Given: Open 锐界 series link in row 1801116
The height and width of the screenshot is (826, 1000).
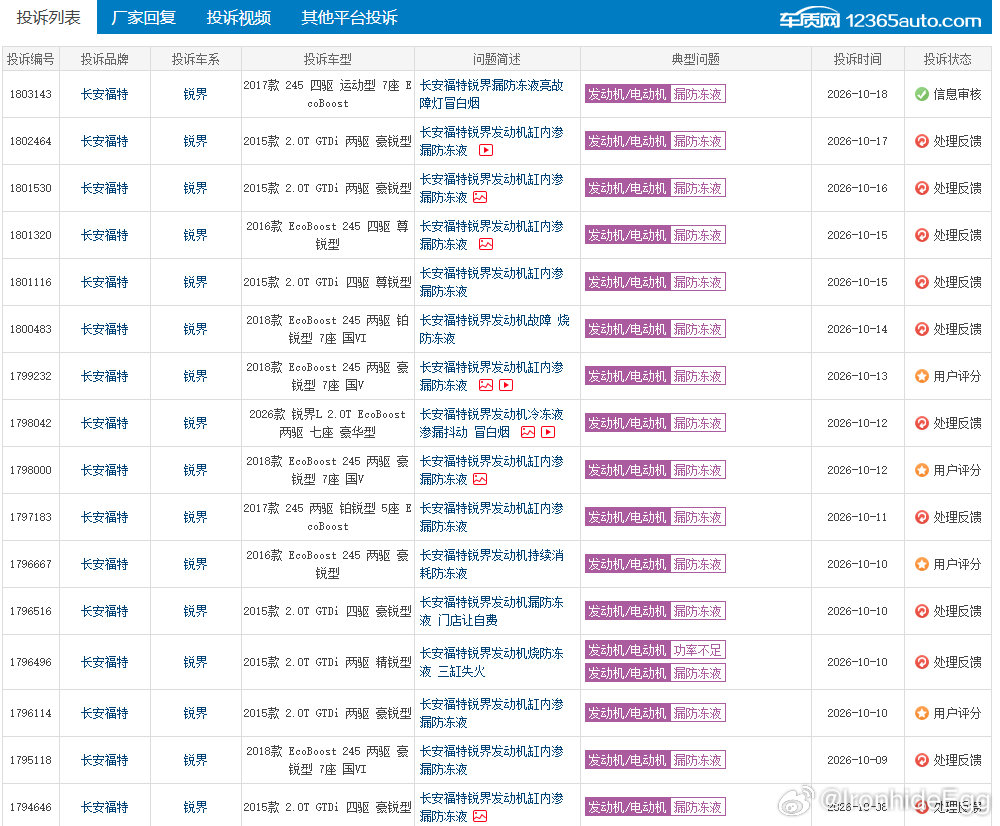Looking at the screenshot, I should (x=195, y=282).
